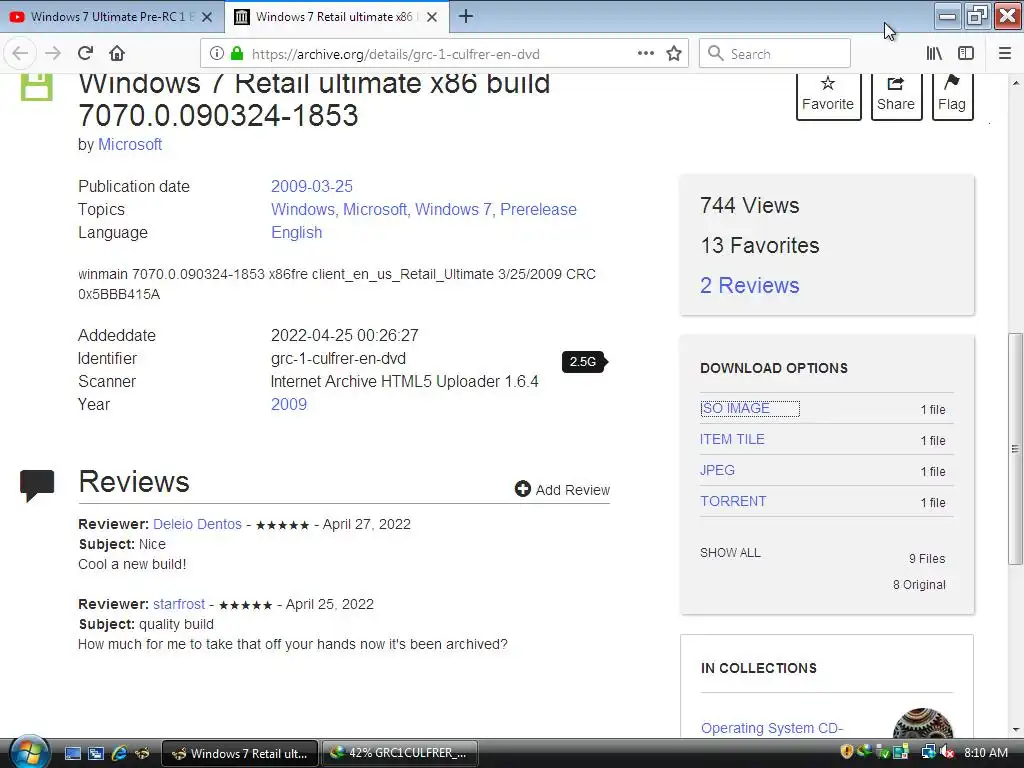
Task: Click Show Desktop in quick launch
Action: tap(73, 754)
